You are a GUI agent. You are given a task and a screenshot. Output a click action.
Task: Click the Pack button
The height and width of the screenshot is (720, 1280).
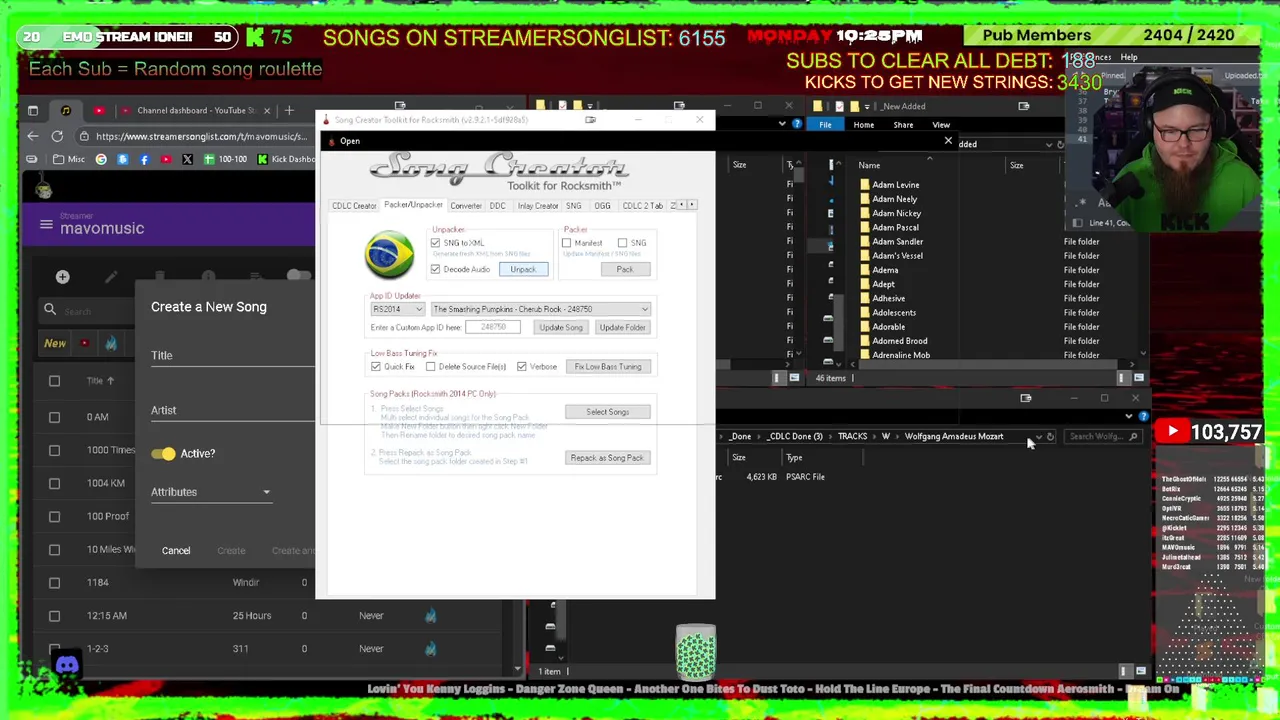tap(625, 270)
